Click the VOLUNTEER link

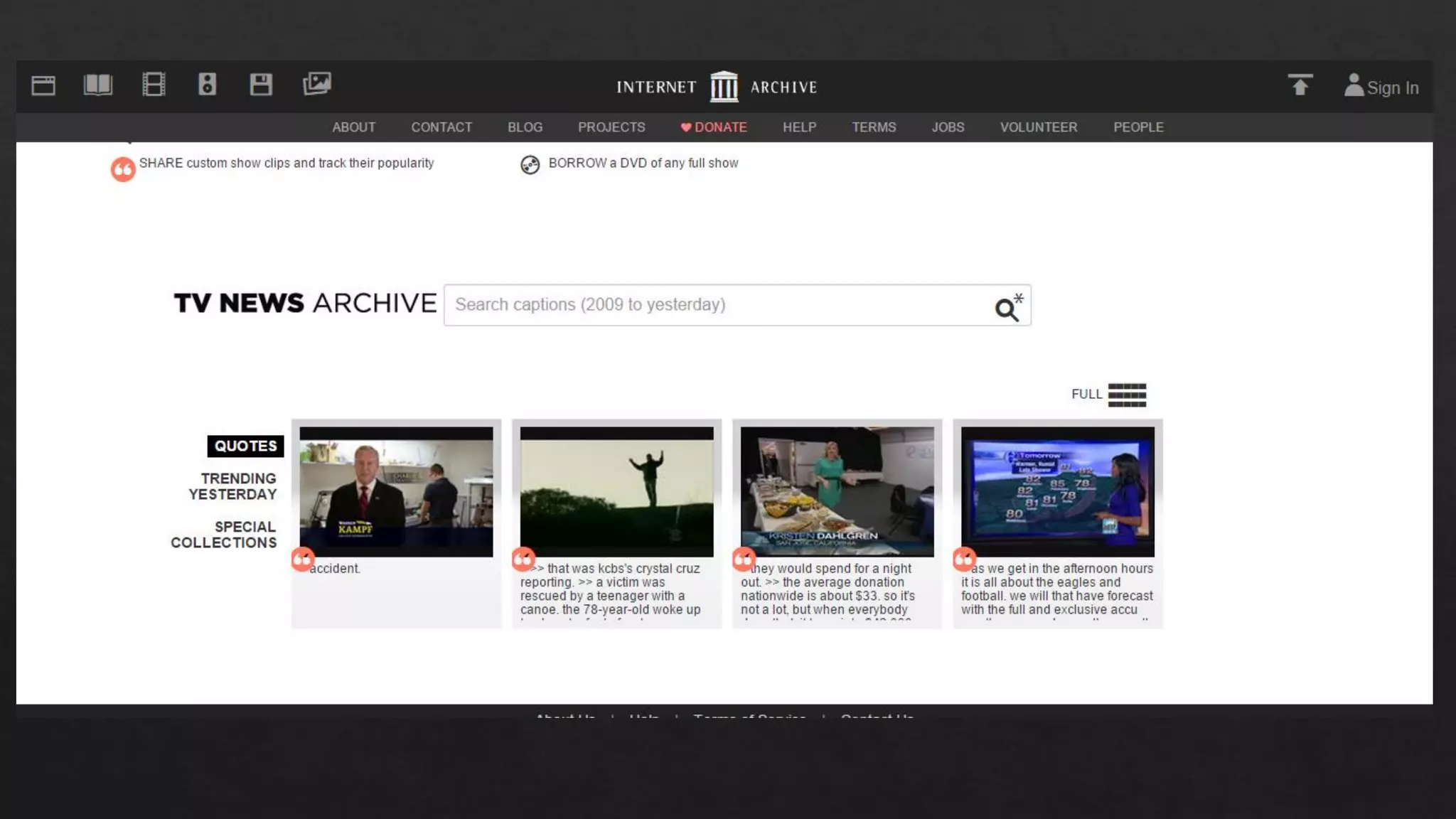pos(1038,127)
